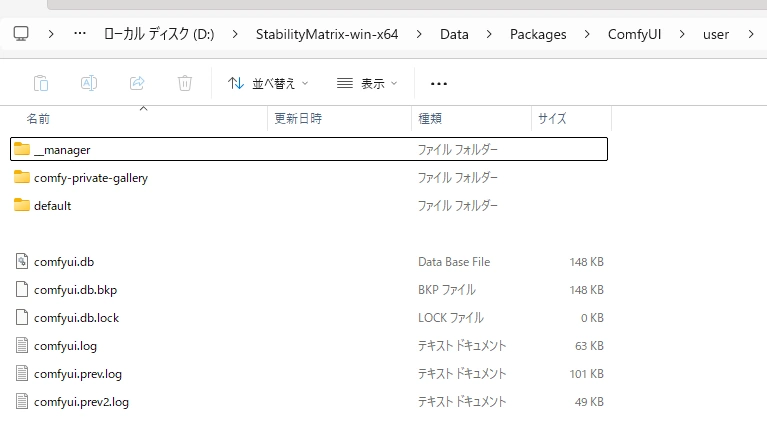Image resolution: width=767 pixels, height=424 pixels.
Task: Click the default folder icon
Action: (x=22, y=204)
